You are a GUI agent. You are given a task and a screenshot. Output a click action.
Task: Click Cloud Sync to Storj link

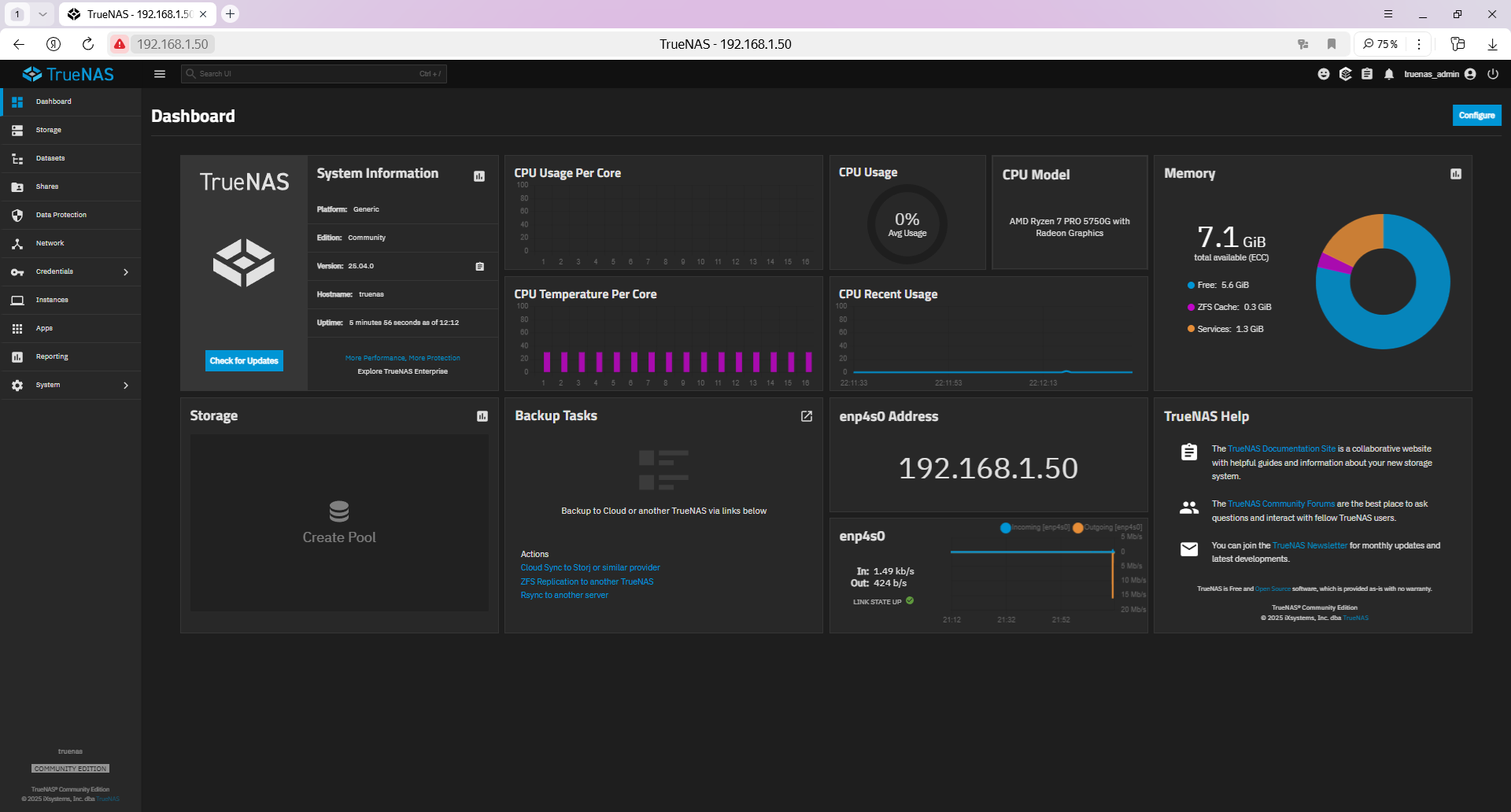point(590,568)
